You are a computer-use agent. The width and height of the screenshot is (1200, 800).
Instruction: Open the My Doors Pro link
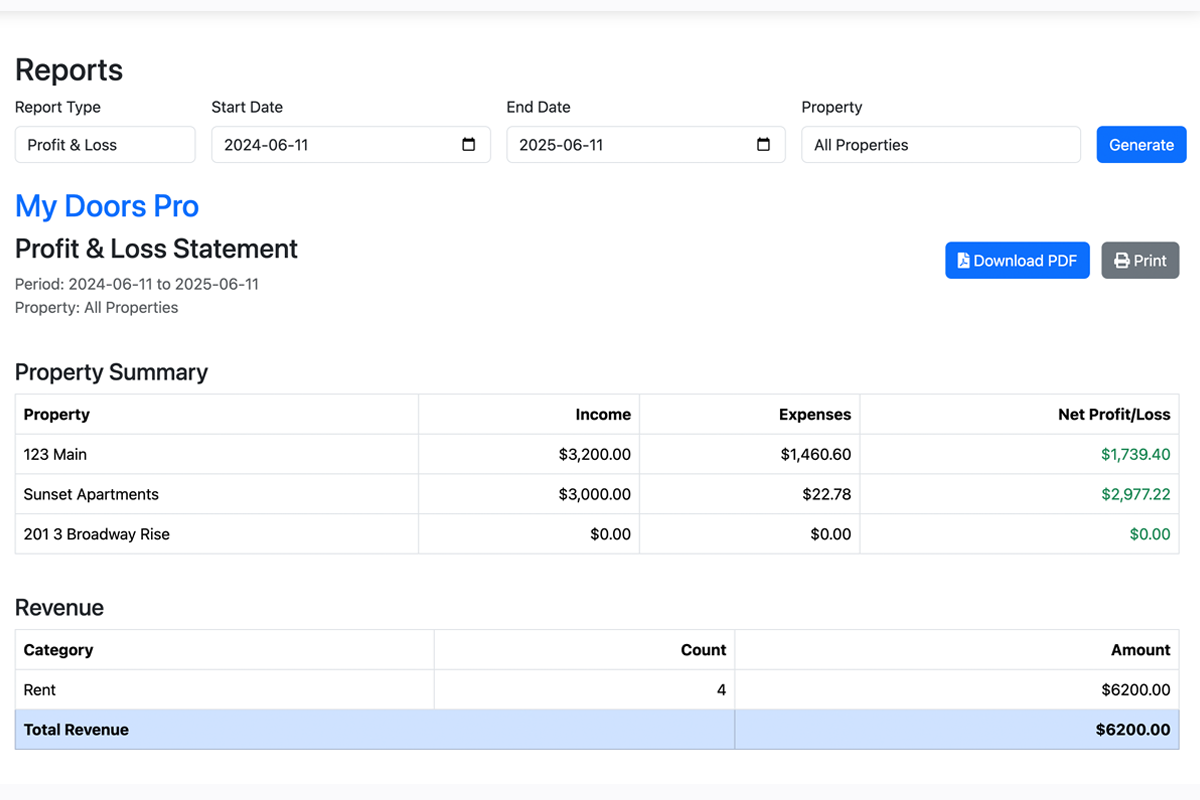pyautogui.click(x=106, y=206)
